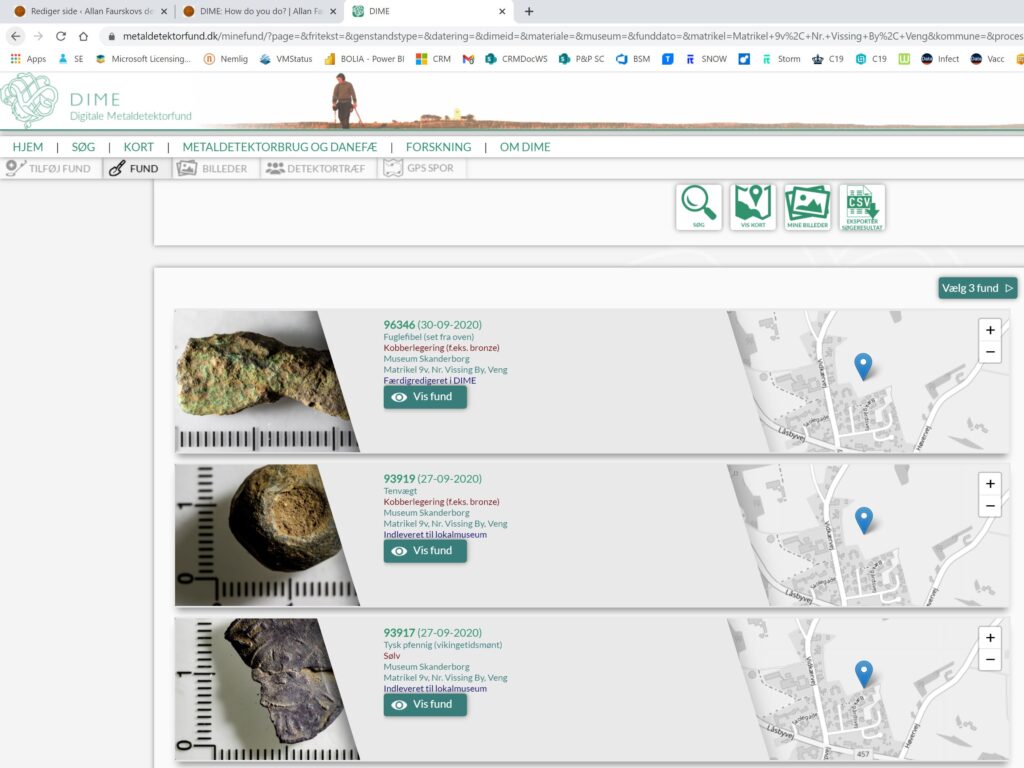This screenshot has height=768, width=1024.
Task: Open the Nemlig bookmark
Action: [x=226, y=59]
